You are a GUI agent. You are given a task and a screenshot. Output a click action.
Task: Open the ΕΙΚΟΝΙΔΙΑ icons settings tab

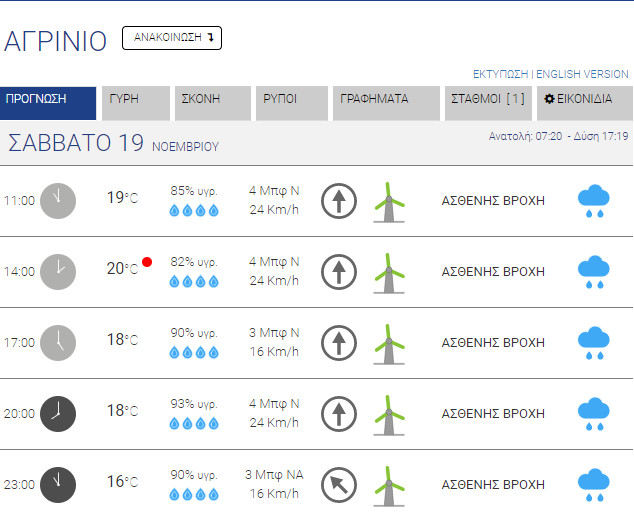click(x=584, y=99)
